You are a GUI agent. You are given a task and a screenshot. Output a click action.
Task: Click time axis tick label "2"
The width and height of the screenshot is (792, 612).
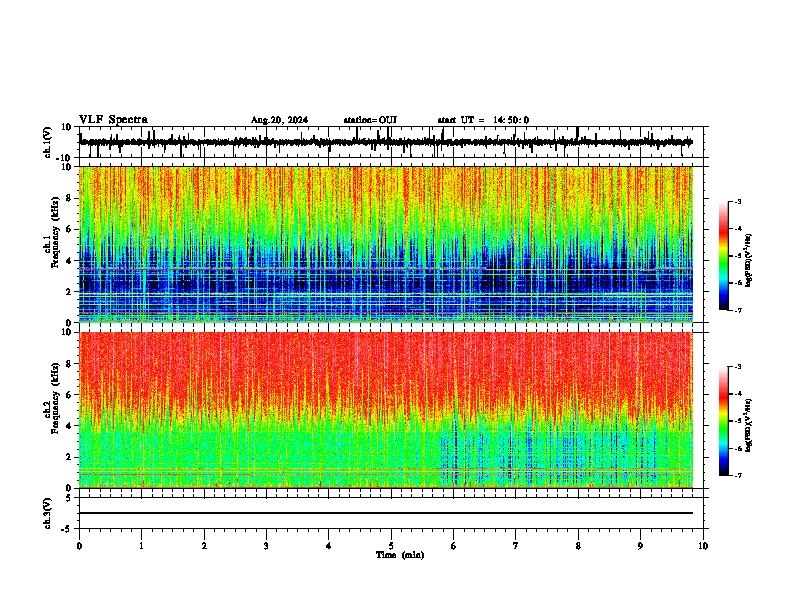point(204,546)
